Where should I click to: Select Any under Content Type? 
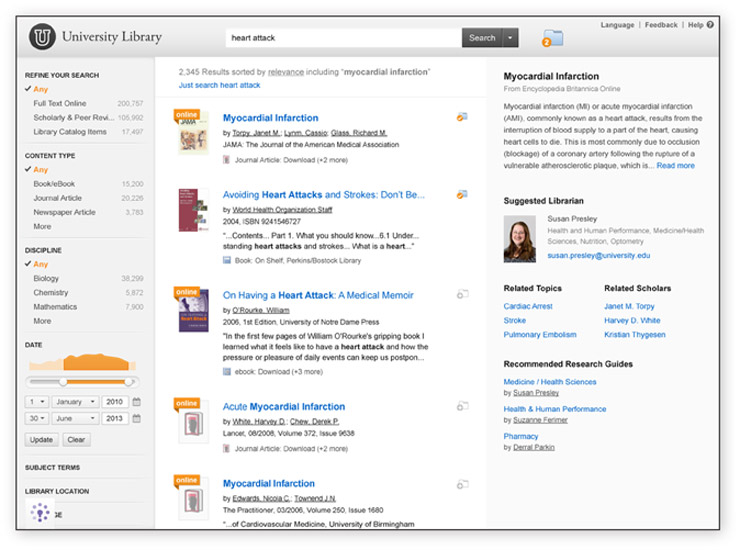pyautogui.click(x=41, y=169)
